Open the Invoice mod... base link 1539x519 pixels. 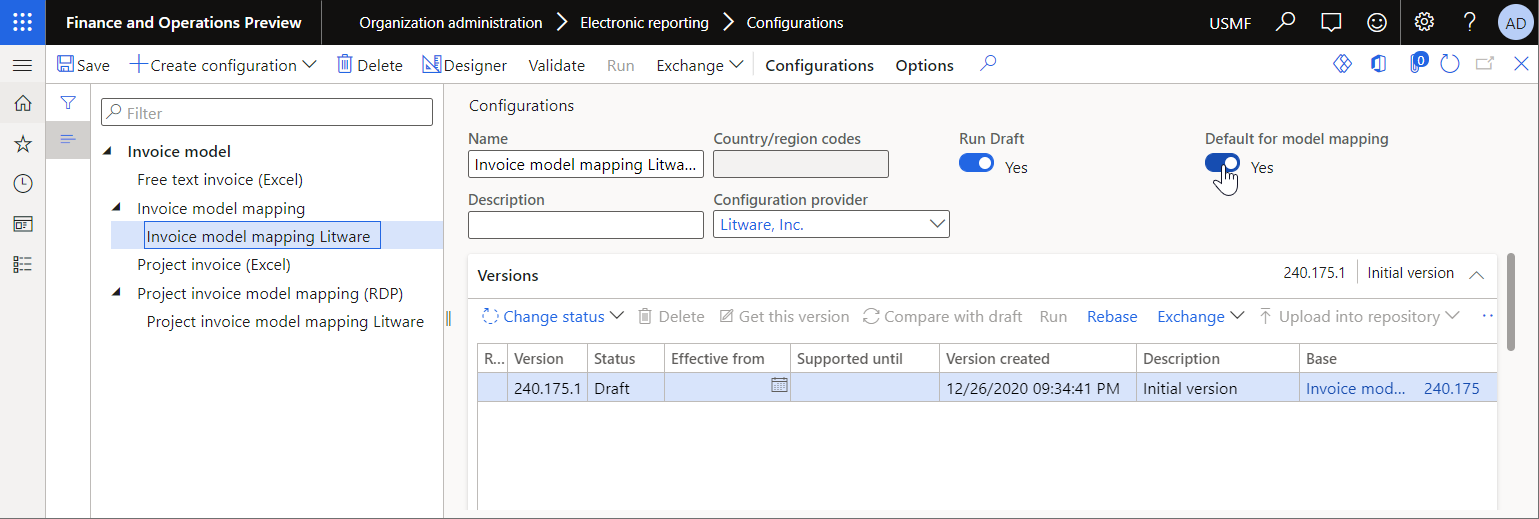pyautogui.click(x=1356, y=388)
